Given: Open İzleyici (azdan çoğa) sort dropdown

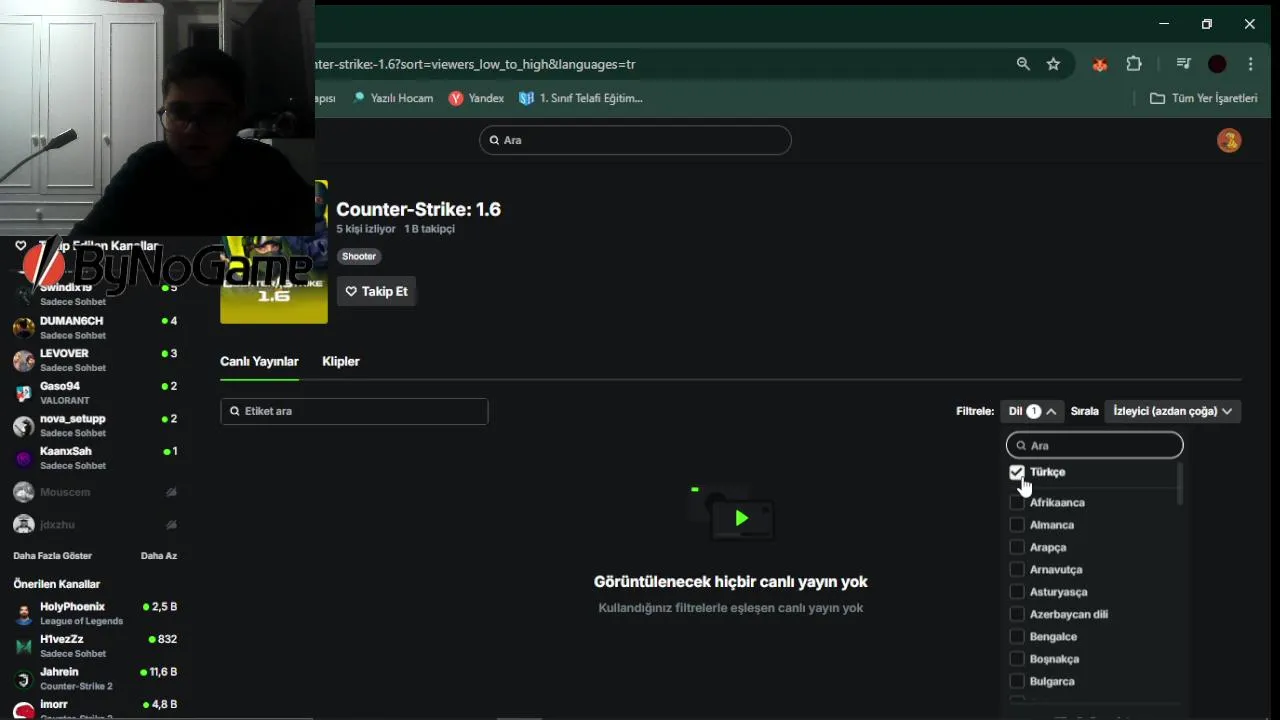Looking at the screenshot, I should click(1172, 411).
